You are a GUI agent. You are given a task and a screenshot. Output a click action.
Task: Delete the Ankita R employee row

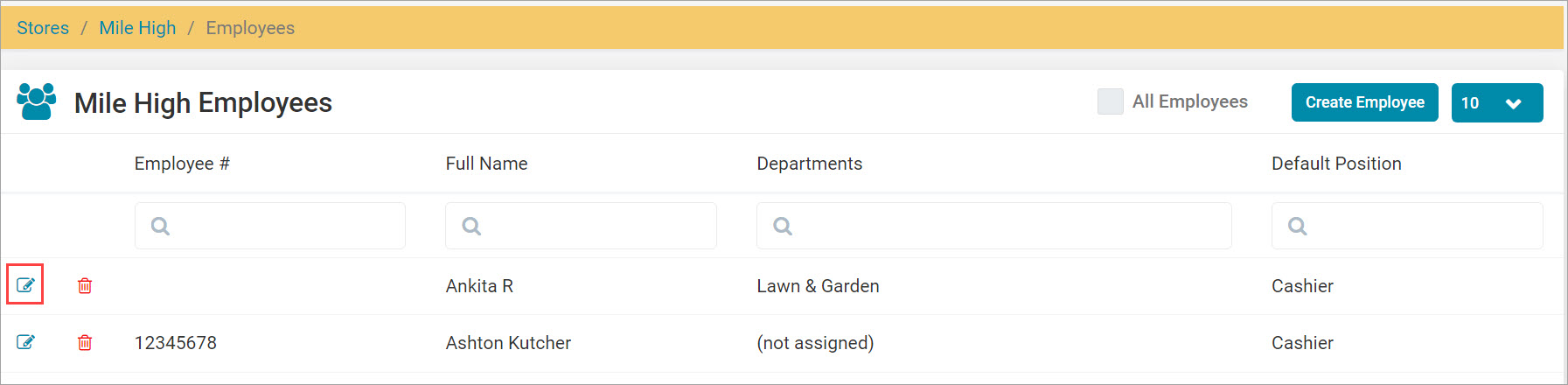coord(85,285)
